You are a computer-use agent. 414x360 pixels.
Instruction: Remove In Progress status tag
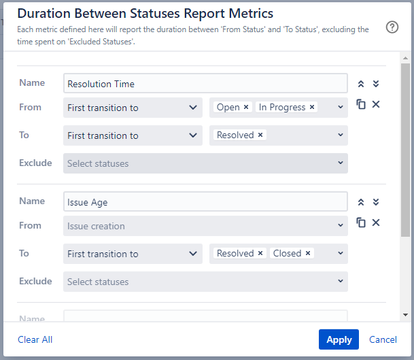click(312, 107)
